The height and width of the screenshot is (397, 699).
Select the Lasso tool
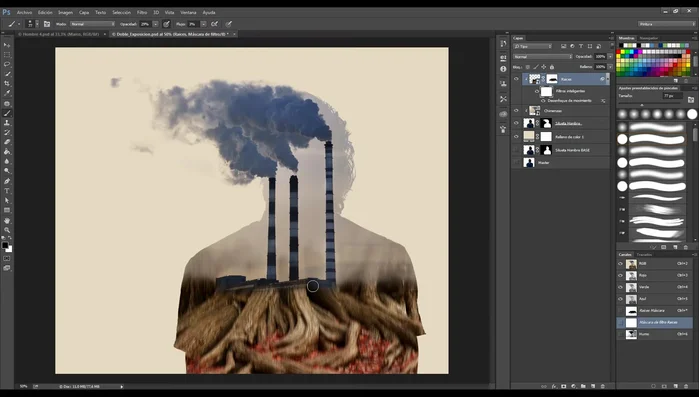7,64
